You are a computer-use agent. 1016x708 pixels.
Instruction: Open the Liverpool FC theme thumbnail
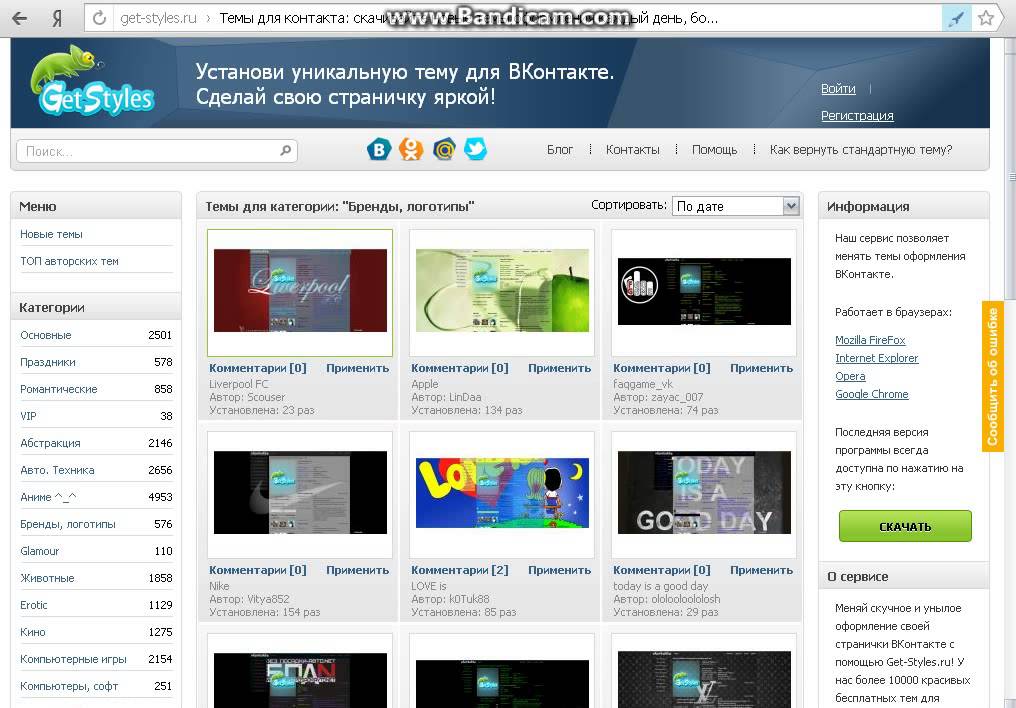pos(300,291)
